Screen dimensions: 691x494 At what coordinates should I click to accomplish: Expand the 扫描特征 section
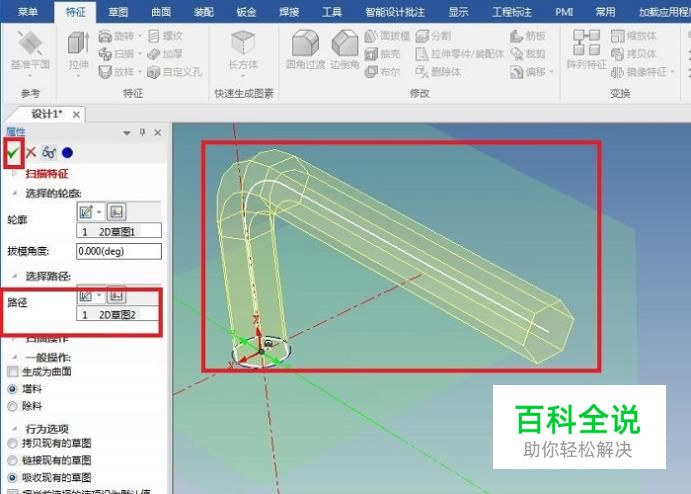(14, 174)
